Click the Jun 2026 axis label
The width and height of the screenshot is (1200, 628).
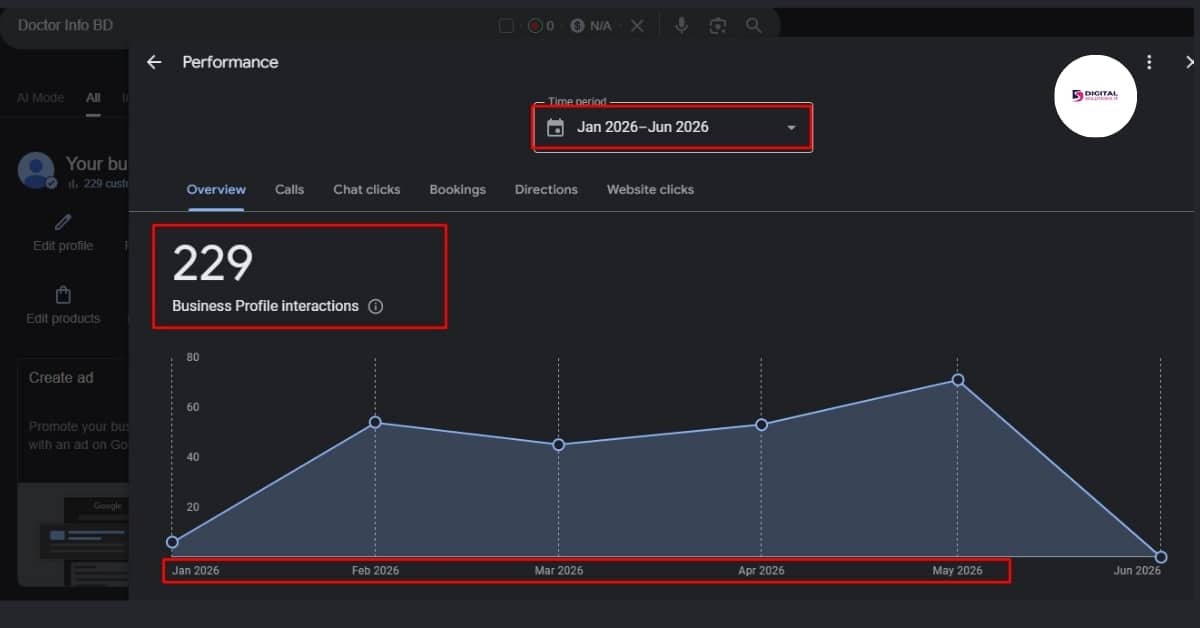(1137, 571)
